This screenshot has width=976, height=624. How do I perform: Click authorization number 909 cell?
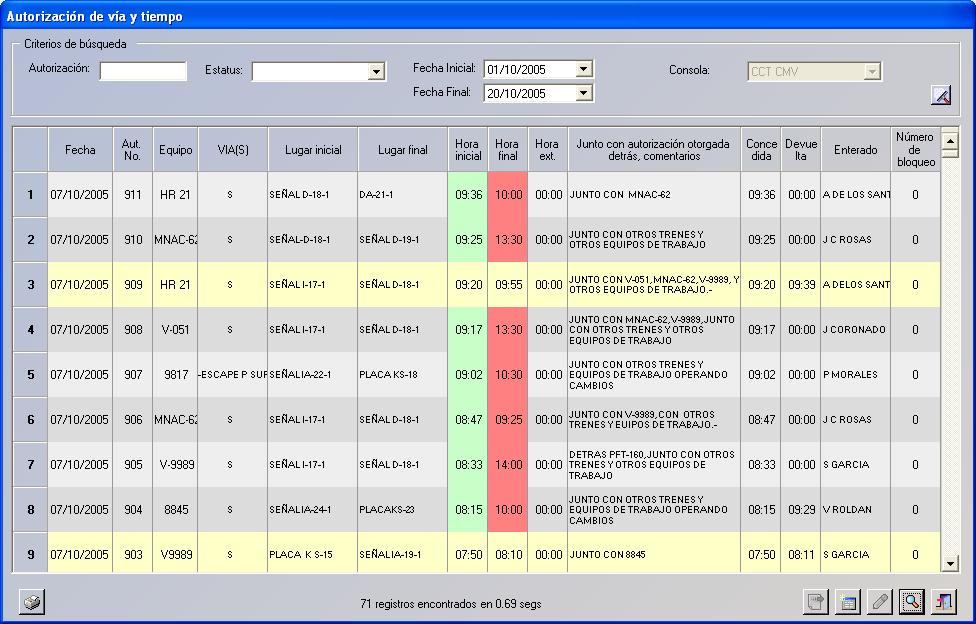[x=133, y=285]
